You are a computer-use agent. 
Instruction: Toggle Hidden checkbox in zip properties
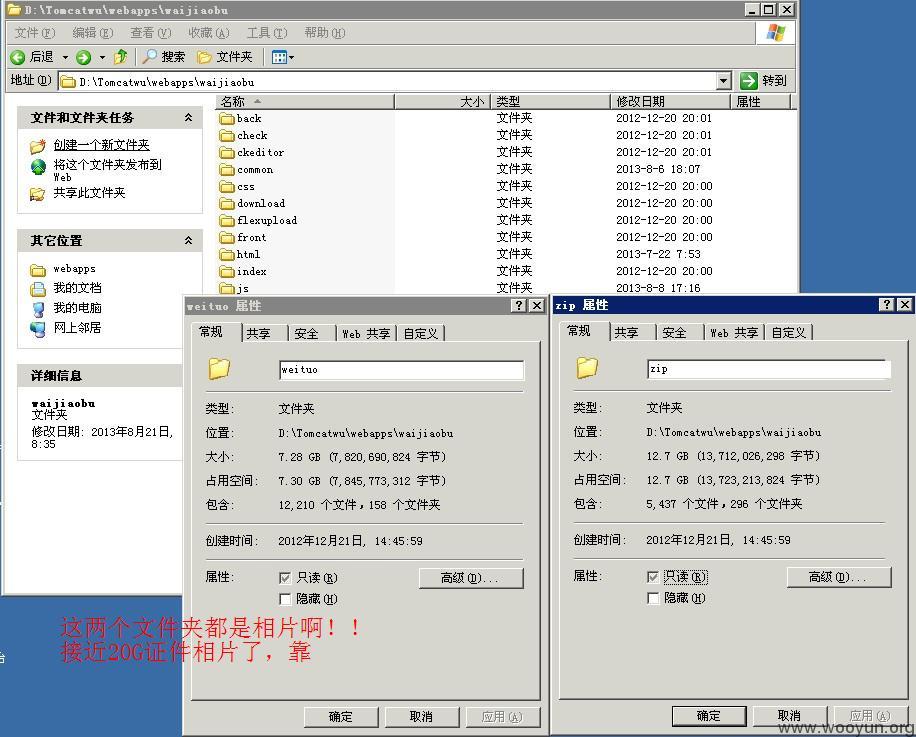[x=653, y=597]
